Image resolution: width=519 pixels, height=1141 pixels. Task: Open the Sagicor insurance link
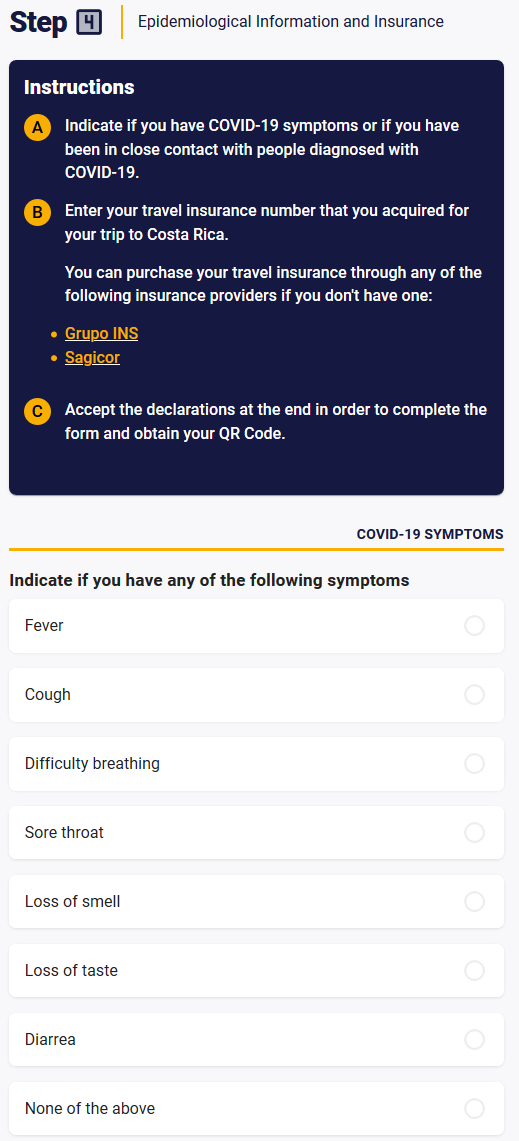[x=92, y=358]
